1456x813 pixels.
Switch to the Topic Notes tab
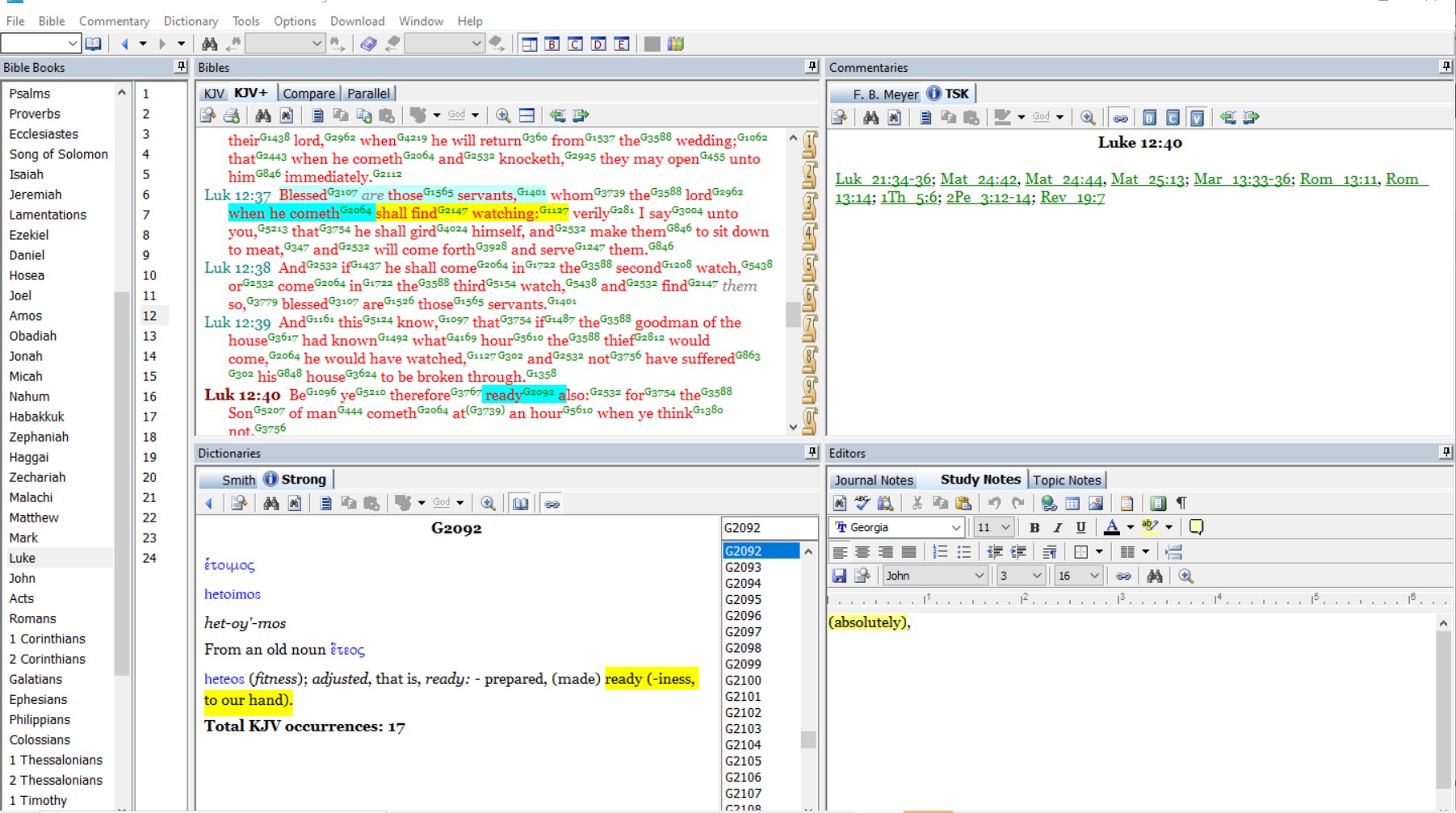coord(1066,480)
